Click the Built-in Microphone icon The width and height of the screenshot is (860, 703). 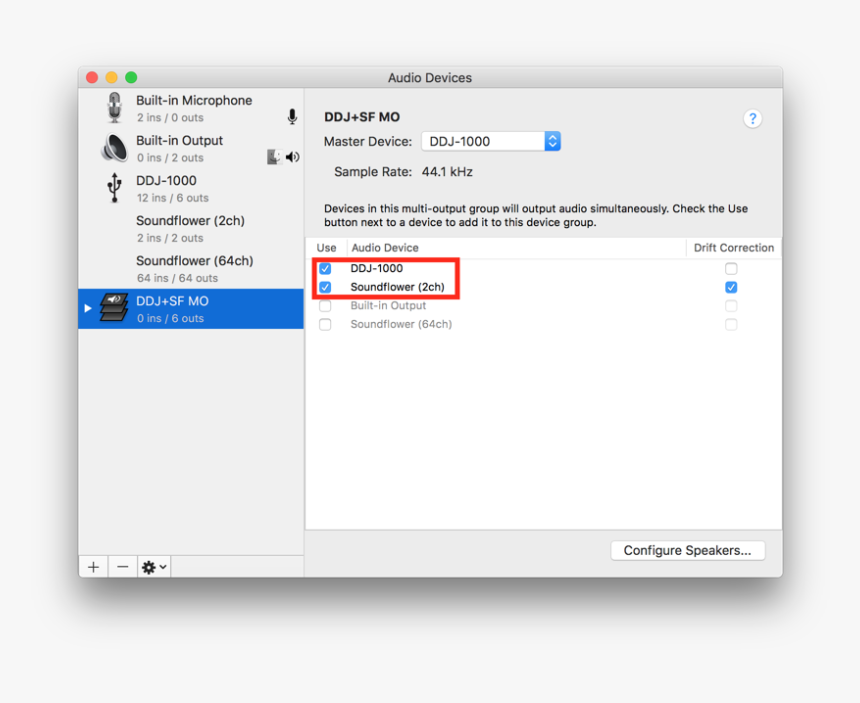114,107
